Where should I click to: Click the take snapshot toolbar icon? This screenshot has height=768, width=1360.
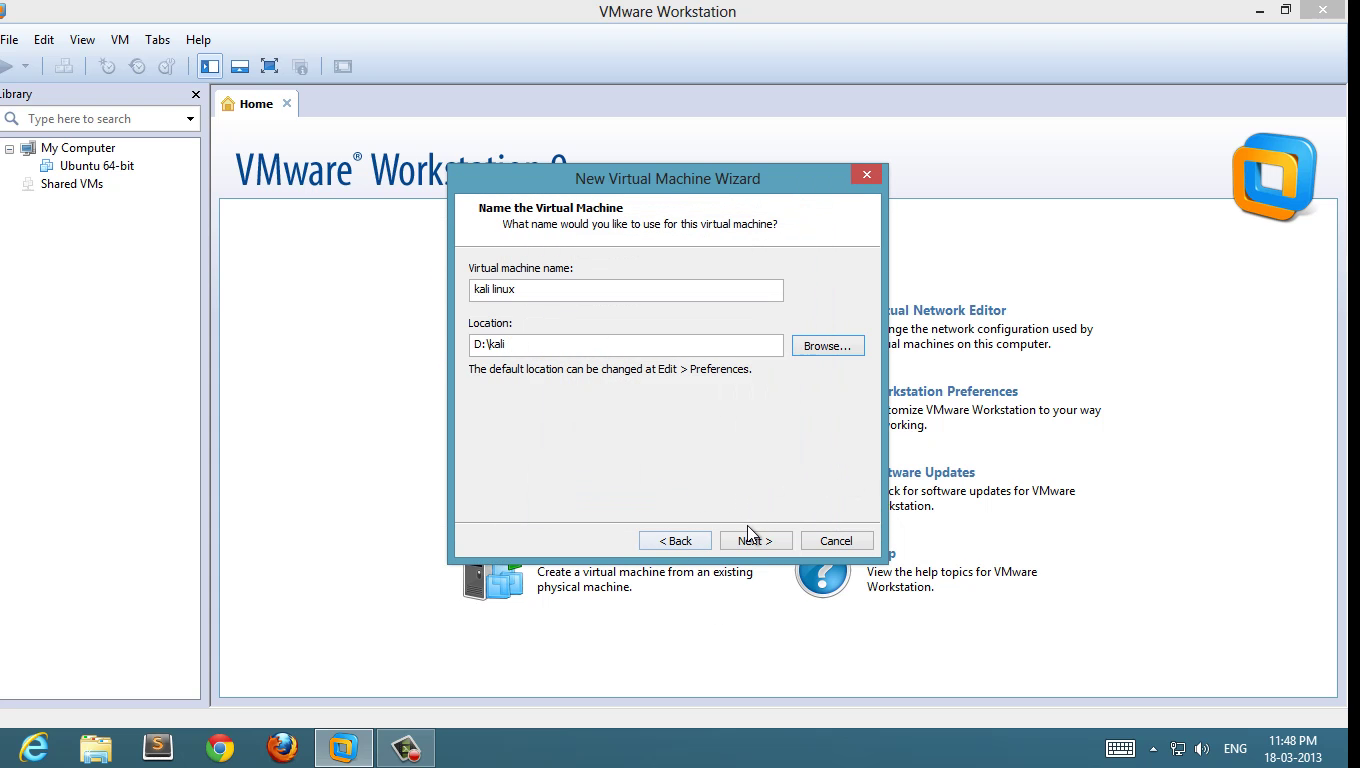pyautogui.click(x=107, y=67)
